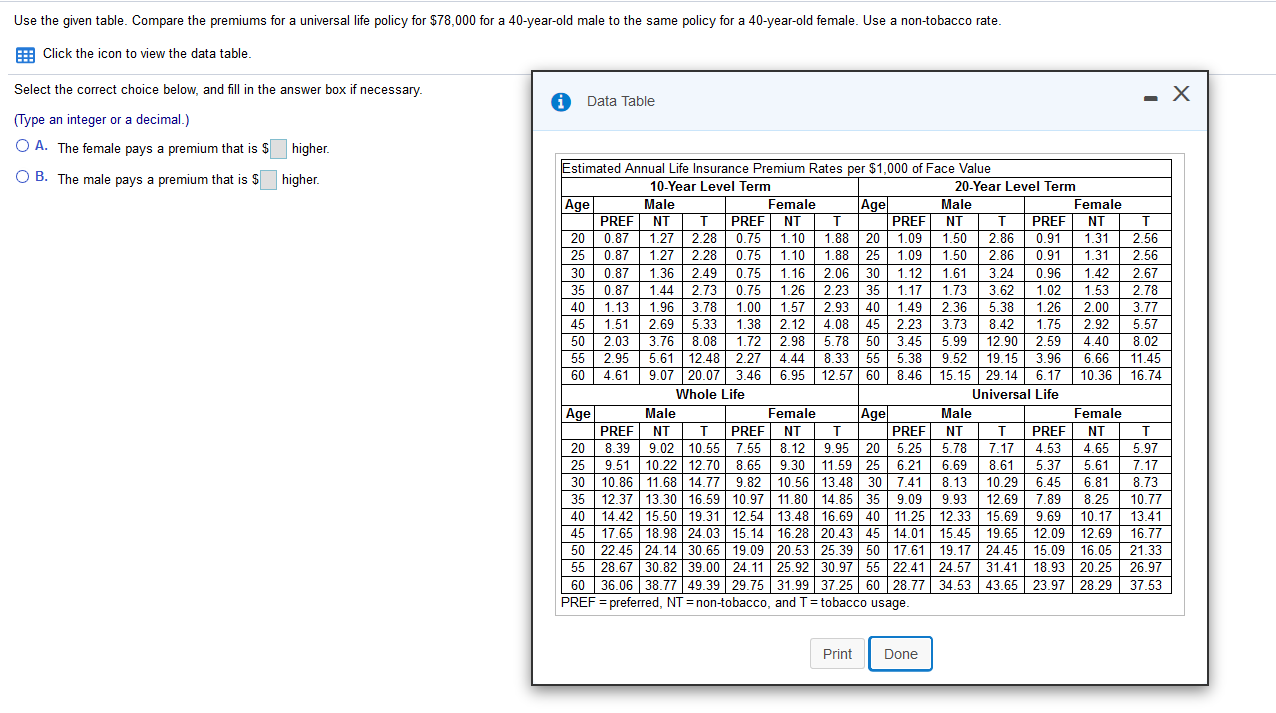Click the "10-Year Level Term" header
Image resolution: width=1276 pixels, height=713 pixels.
click(x=709, y=186)
